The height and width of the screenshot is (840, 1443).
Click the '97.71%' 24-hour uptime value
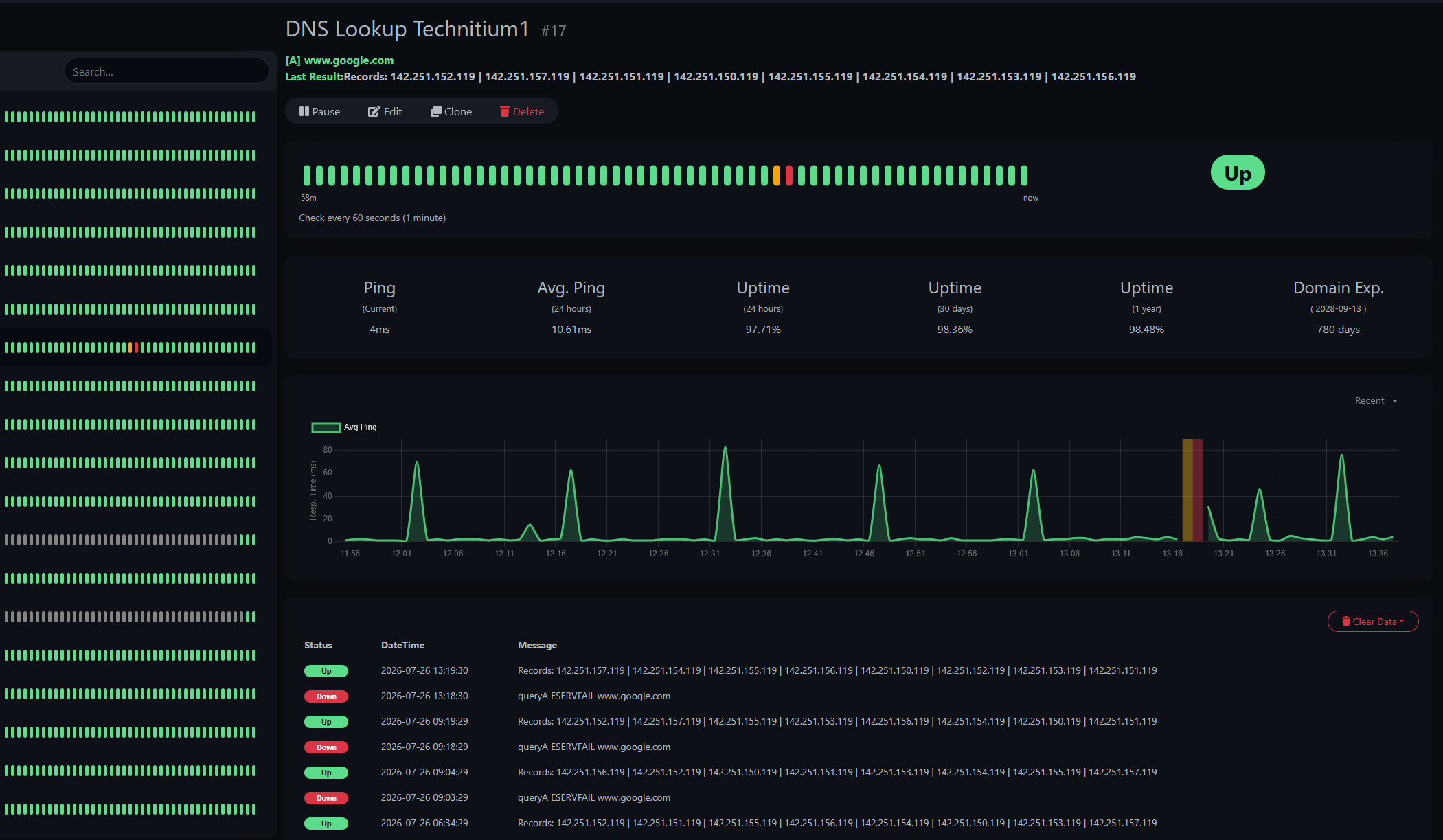(763, 330)
